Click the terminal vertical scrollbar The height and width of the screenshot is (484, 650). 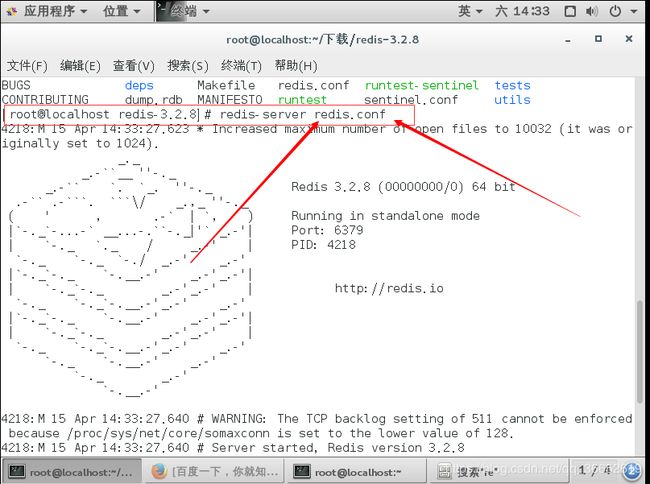point(640,350)
